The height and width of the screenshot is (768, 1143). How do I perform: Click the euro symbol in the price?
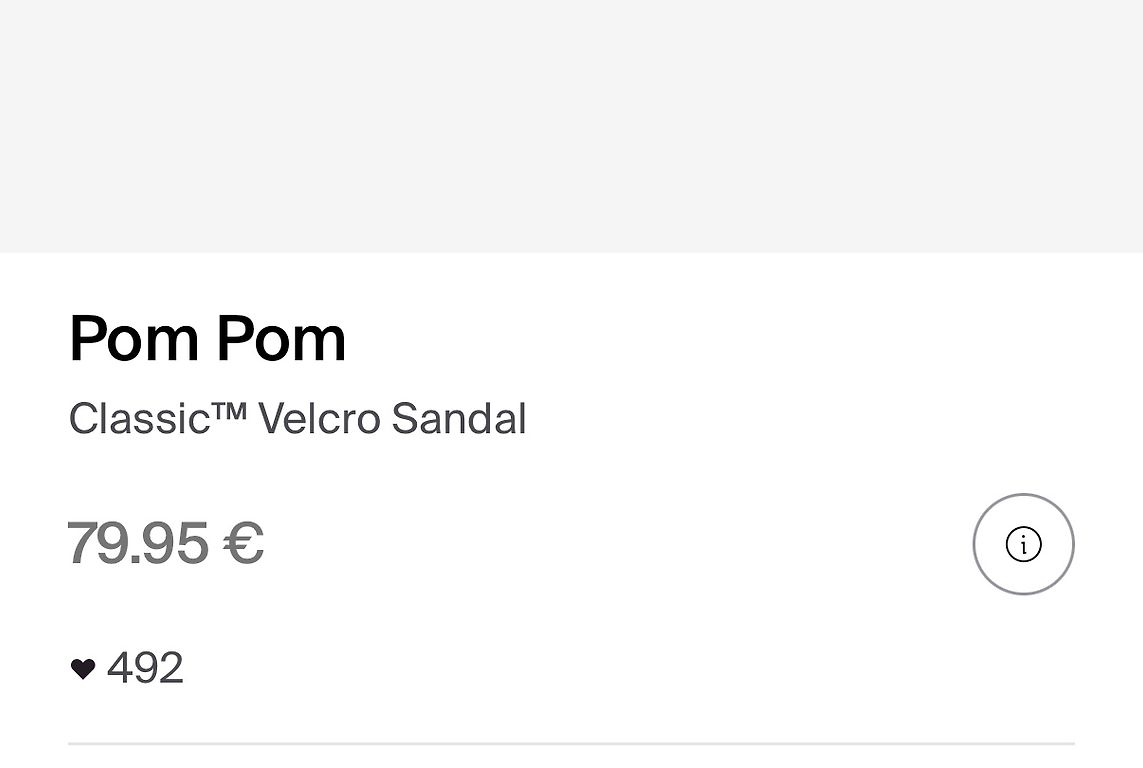pos(243,543)
